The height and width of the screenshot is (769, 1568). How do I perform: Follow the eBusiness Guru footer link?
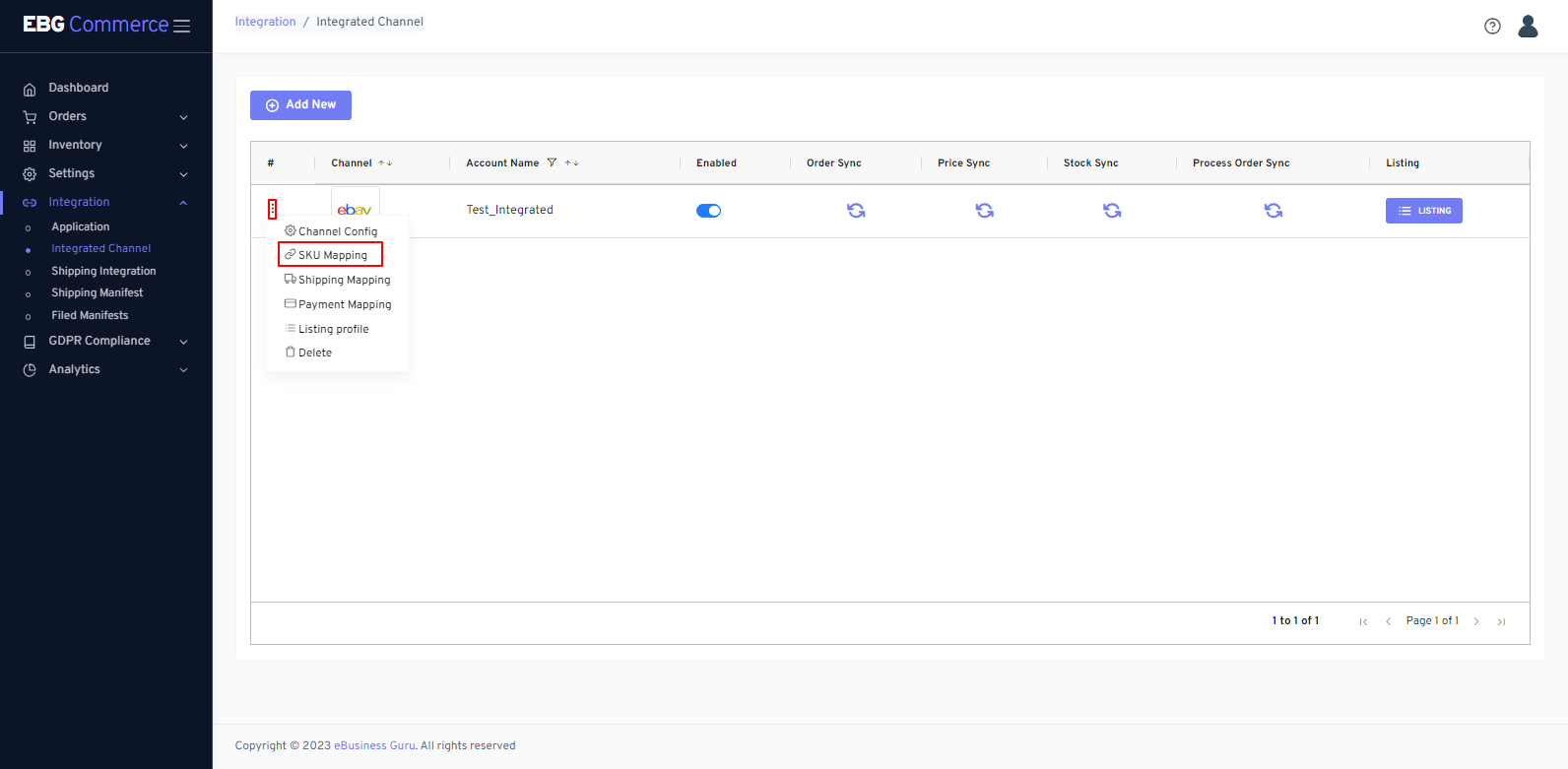374,745
